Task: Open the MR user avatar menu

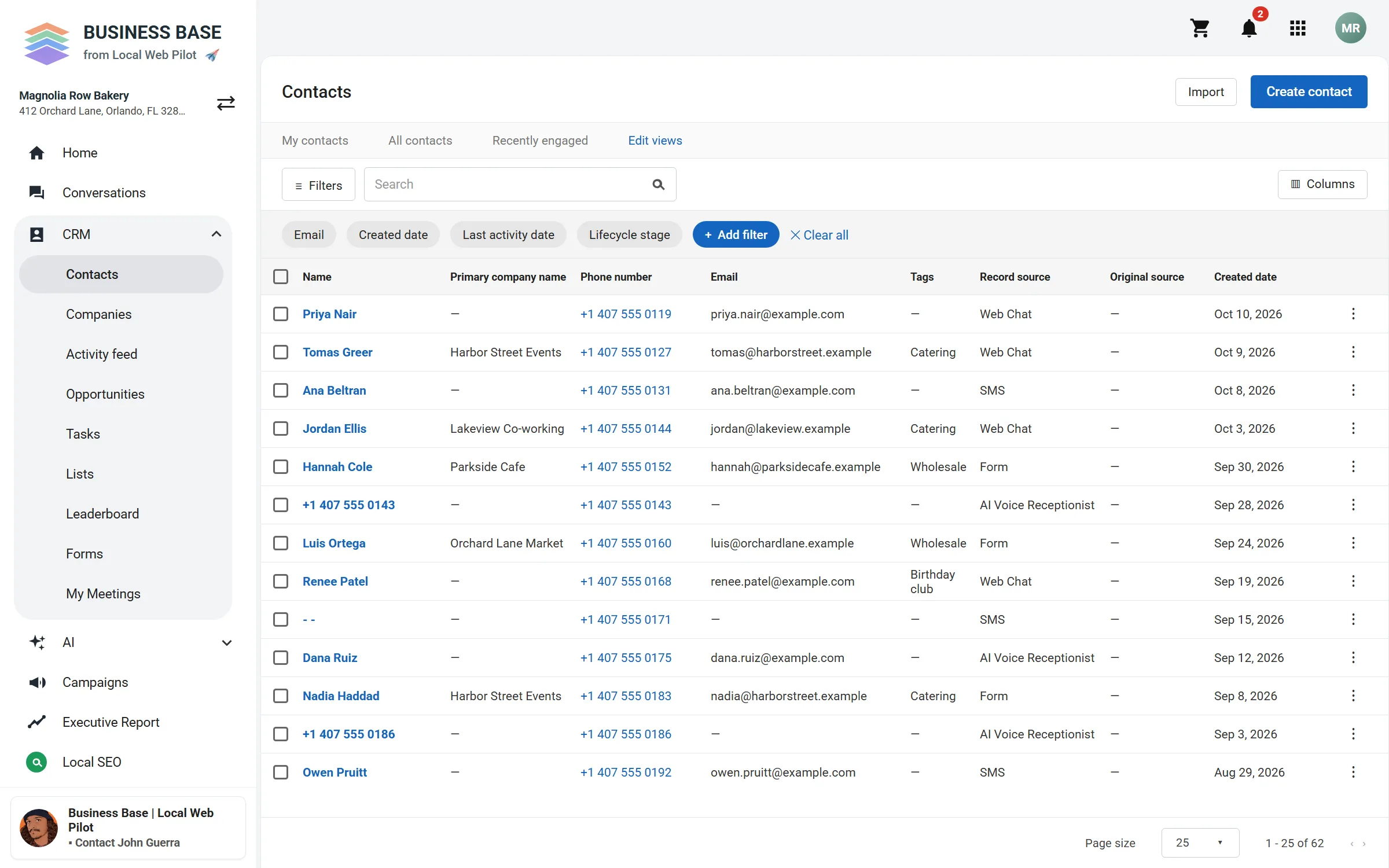Action: coord(1351,28)
